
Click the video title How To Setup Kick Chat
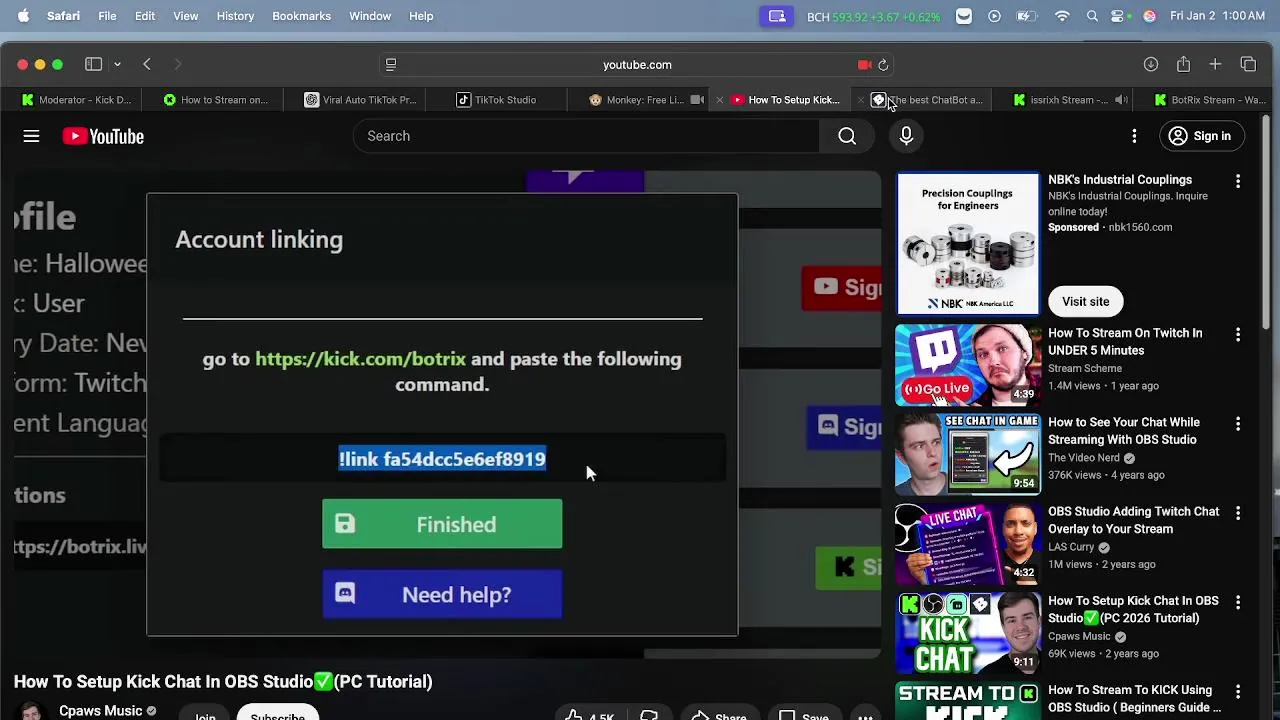point(223,681)
